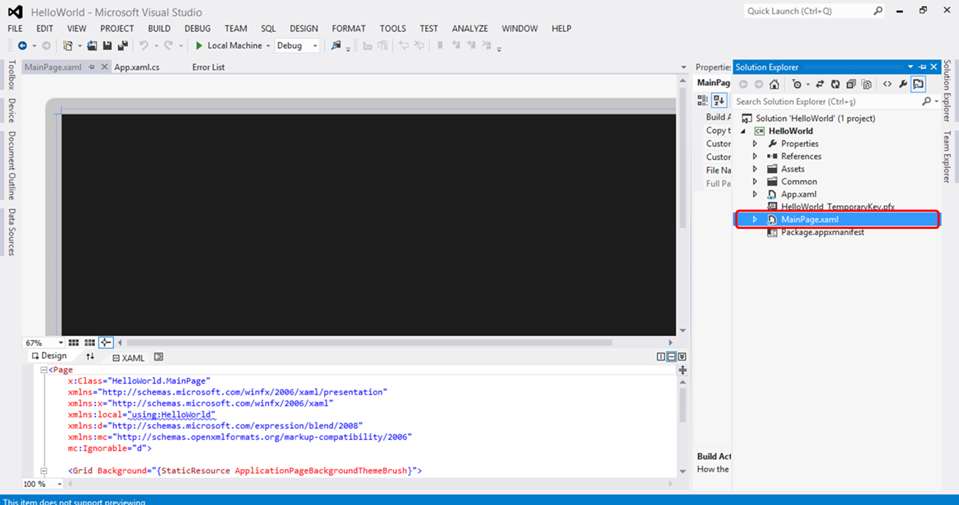Image resolution: width=959 pixels, height=505 pixels.
Task: Click the vertical split view icon
Action: (x=661, y=357)
